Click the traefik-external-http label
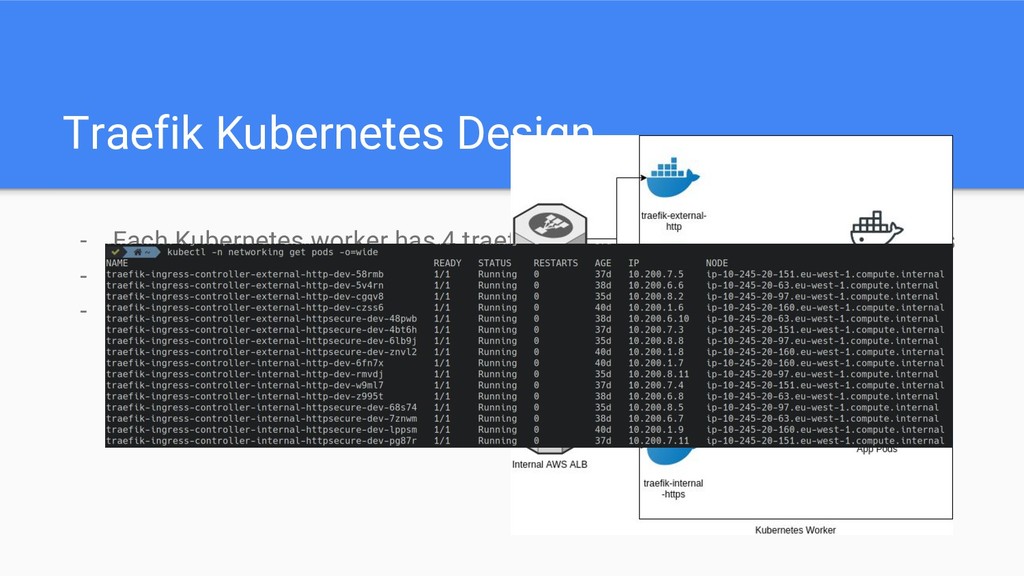The height and width of the screenshot is (576, 1024). (x=673, y=221)
